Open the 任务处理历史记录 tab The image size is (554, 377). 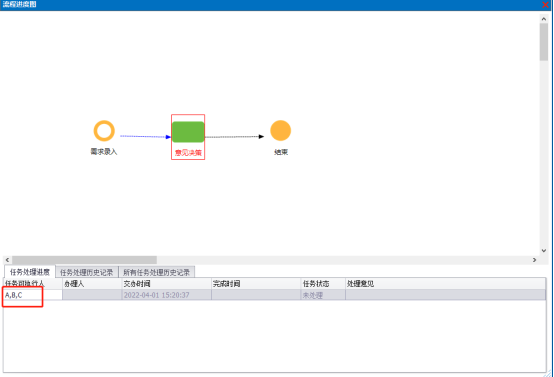(x=87, y=272)
